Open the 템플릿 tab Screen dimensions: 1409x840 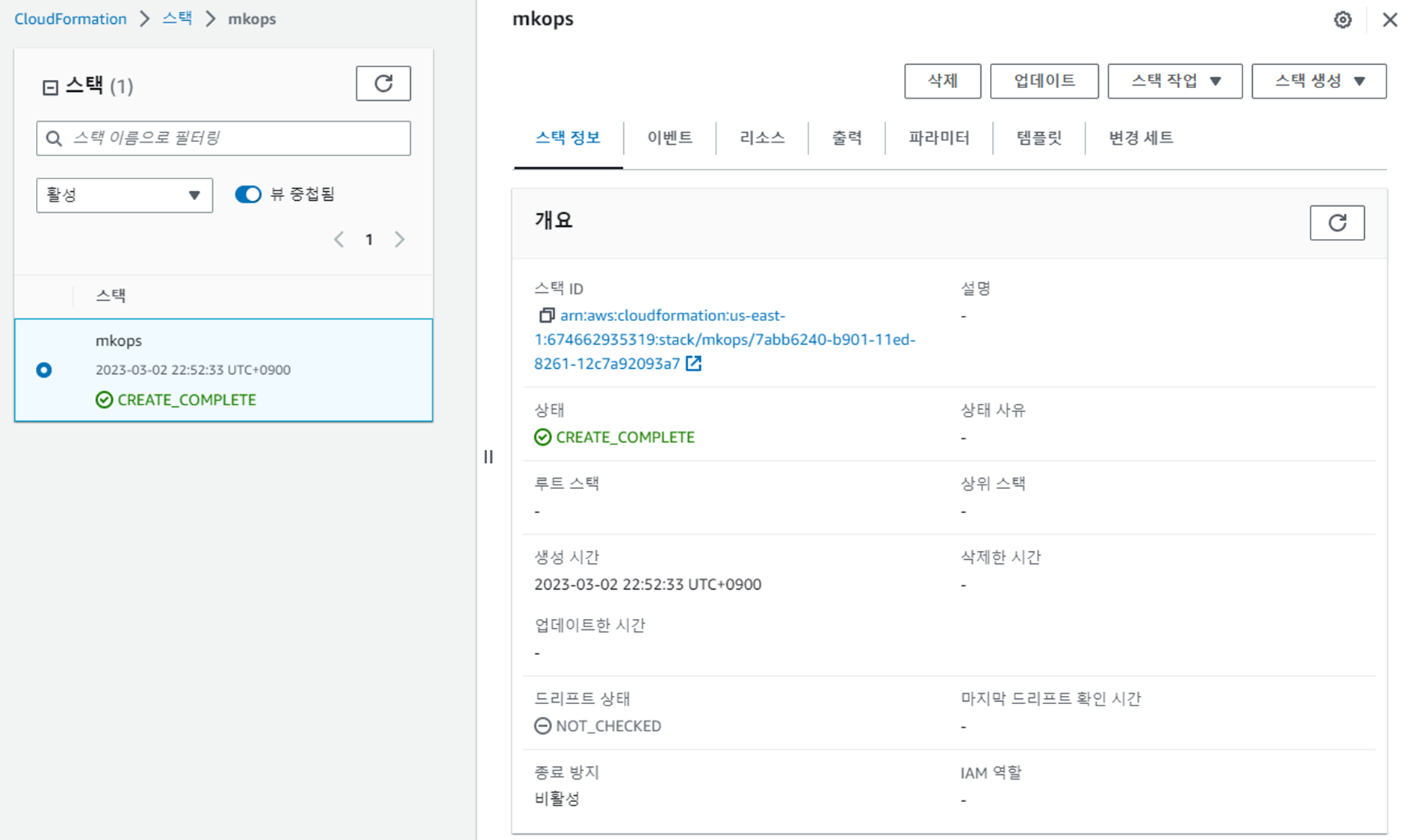tap(1038, 138)
